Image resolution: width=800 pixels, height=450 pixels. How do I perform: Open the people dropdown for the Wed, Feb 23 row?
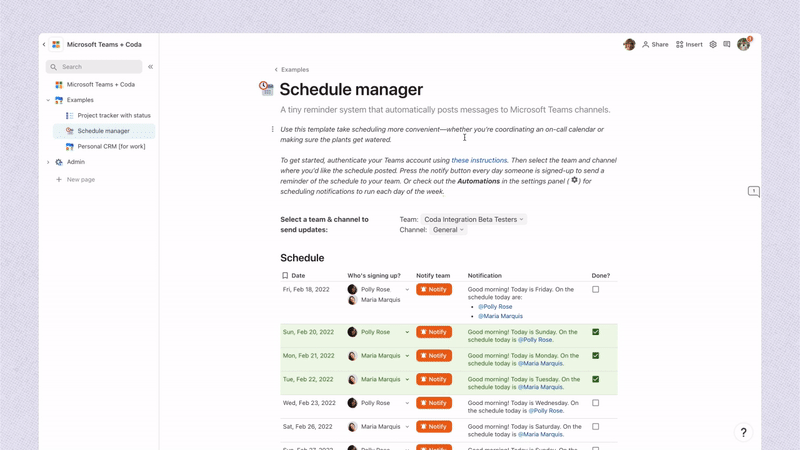(407, 403)
